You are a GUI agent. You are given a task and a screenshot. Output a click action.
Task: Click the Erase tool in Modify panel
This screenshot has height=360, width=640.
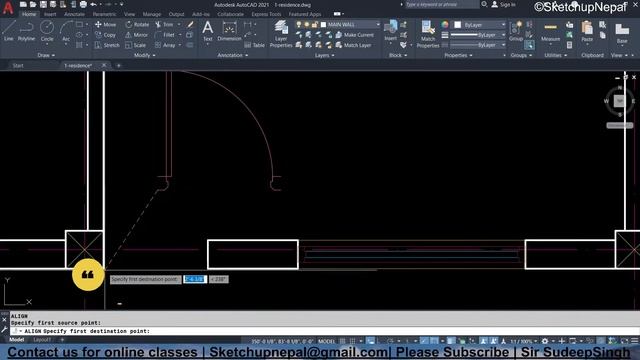coord(190,24)
